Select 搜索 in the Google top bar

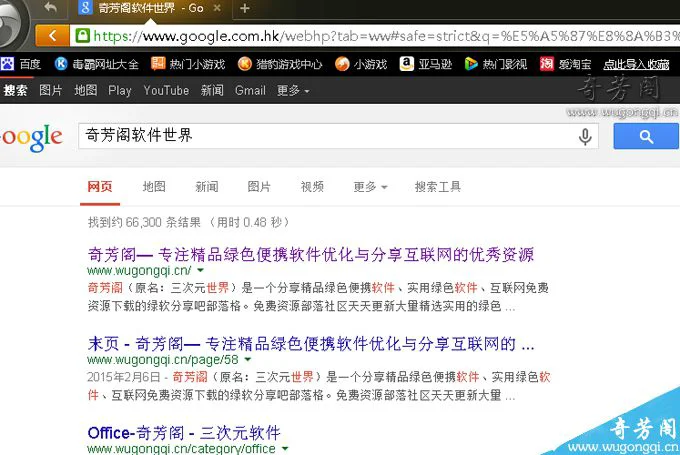coord(16,90)
